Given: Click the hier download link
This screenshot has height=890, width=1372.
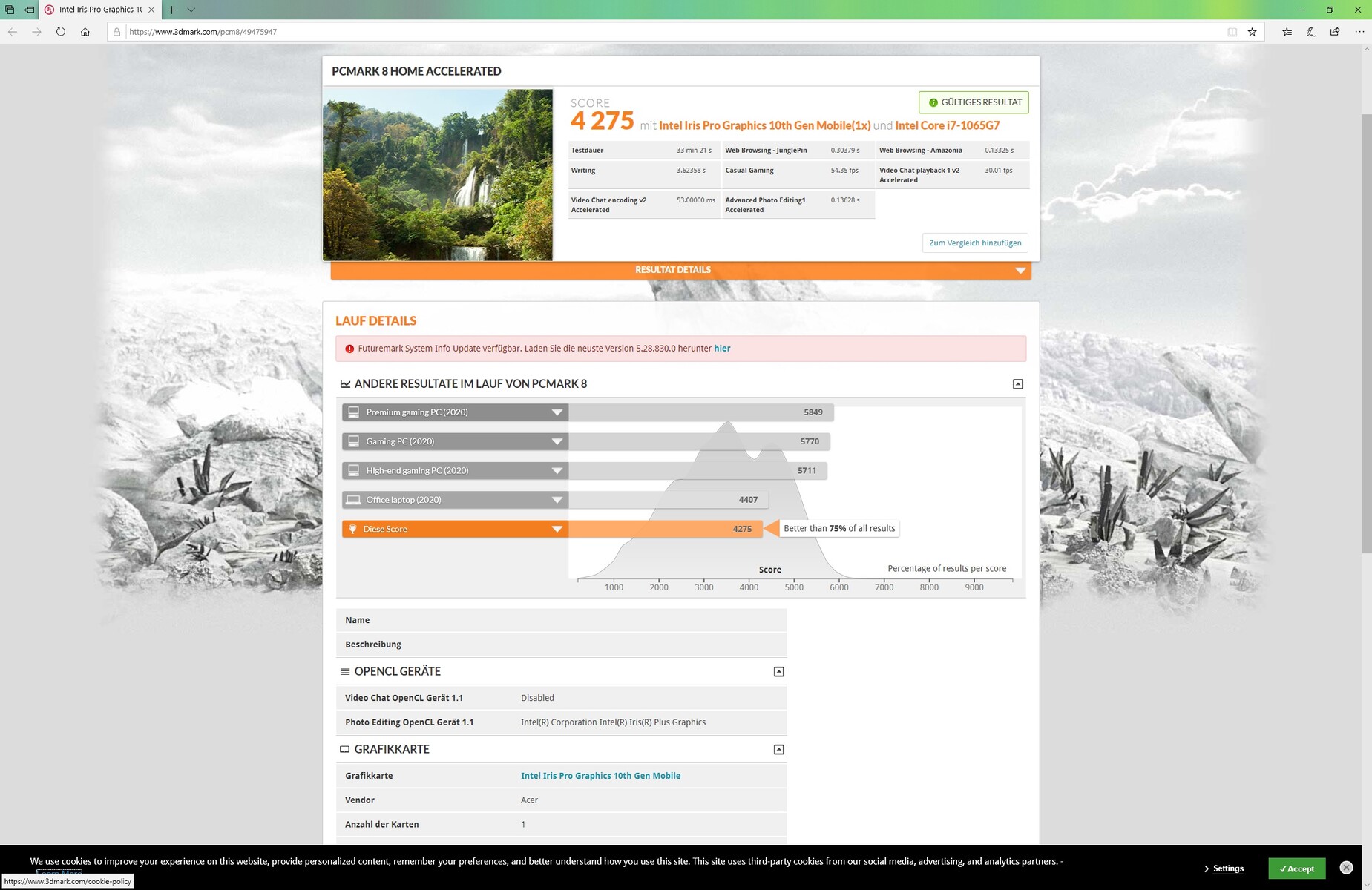Looking at the screenshot, I should pyautogui.click(x=722, y=349).
